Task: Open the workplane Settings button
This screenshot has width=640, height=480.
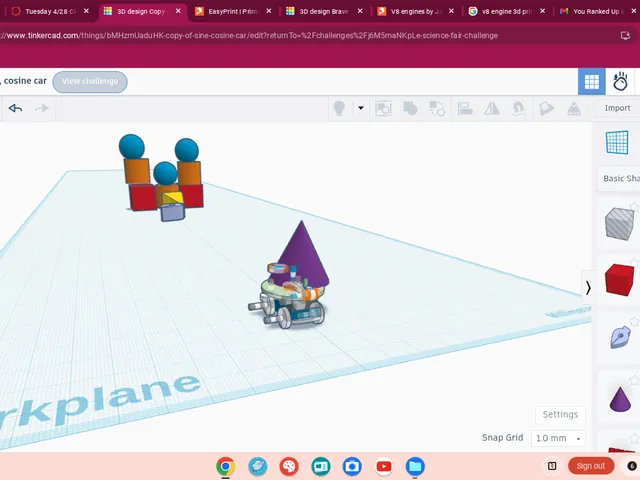Action: pyautogui.click(x=560, y=414)
